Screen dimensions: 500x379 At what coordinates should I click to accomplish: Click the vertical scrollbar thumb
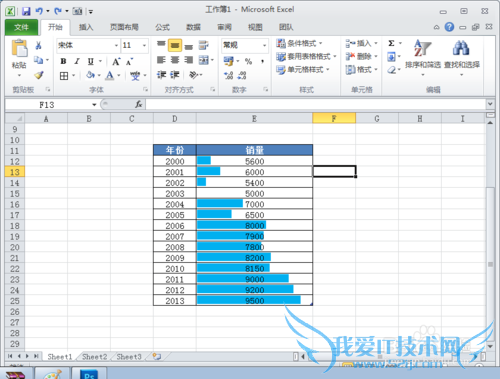(x=490, y=265)
